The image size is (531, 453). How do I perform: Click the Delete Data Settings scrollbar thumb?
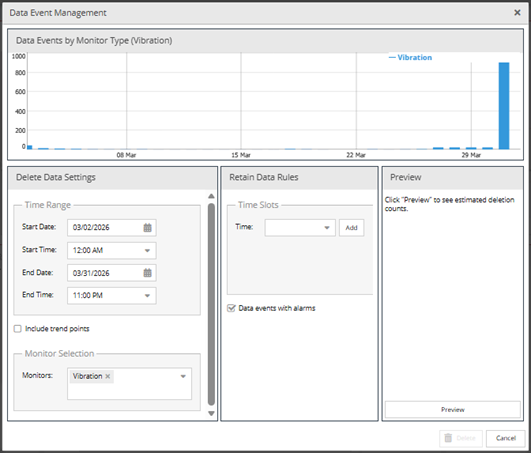[x=211, y=304]
